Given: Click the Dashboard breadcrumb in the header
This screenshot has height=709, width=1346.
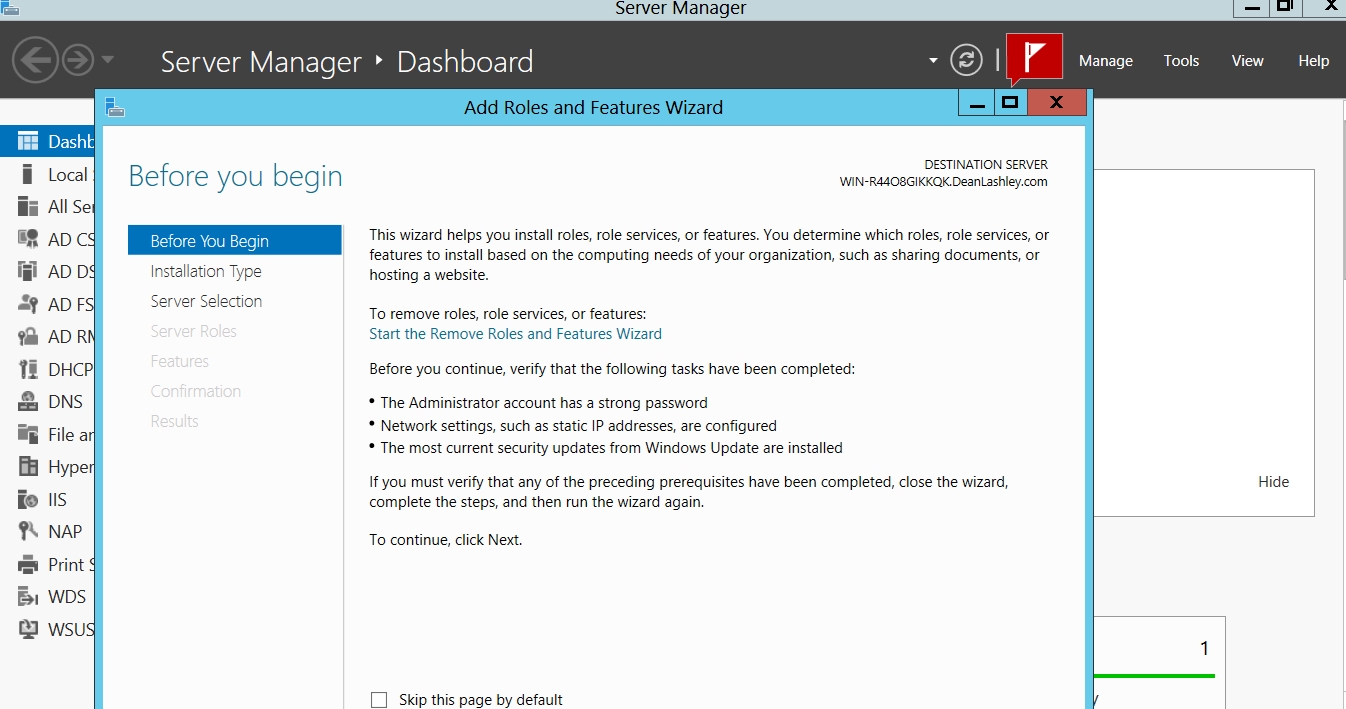Looking at the screenshot, I should (x=465, y=62).
